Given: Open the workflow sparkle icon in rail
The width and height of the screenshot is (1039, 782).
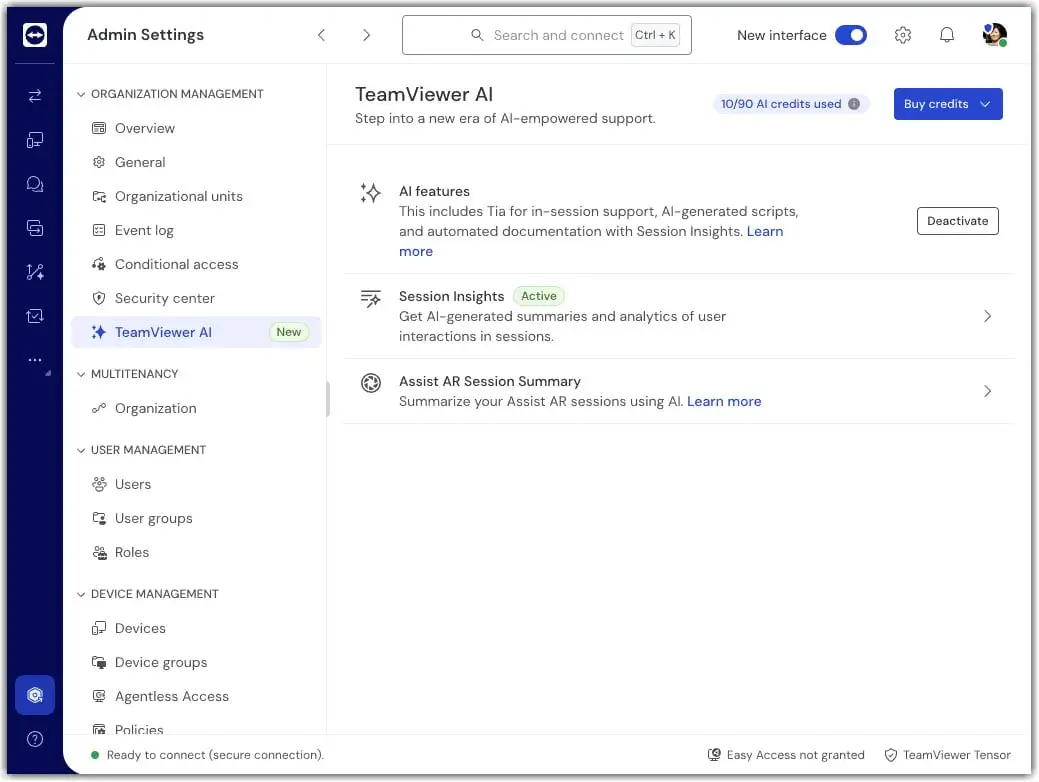Looking at the screenshot, I should coord(34,272).
